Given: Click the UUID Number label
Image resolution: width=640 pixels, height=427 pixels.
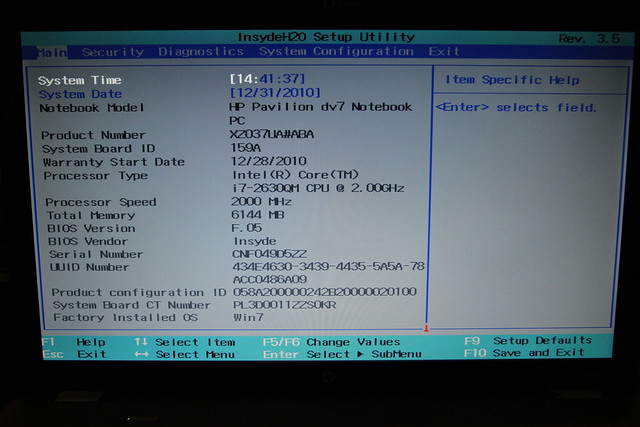Looking at the screenshot, I should pyautogui.click(x=89, y=267).
